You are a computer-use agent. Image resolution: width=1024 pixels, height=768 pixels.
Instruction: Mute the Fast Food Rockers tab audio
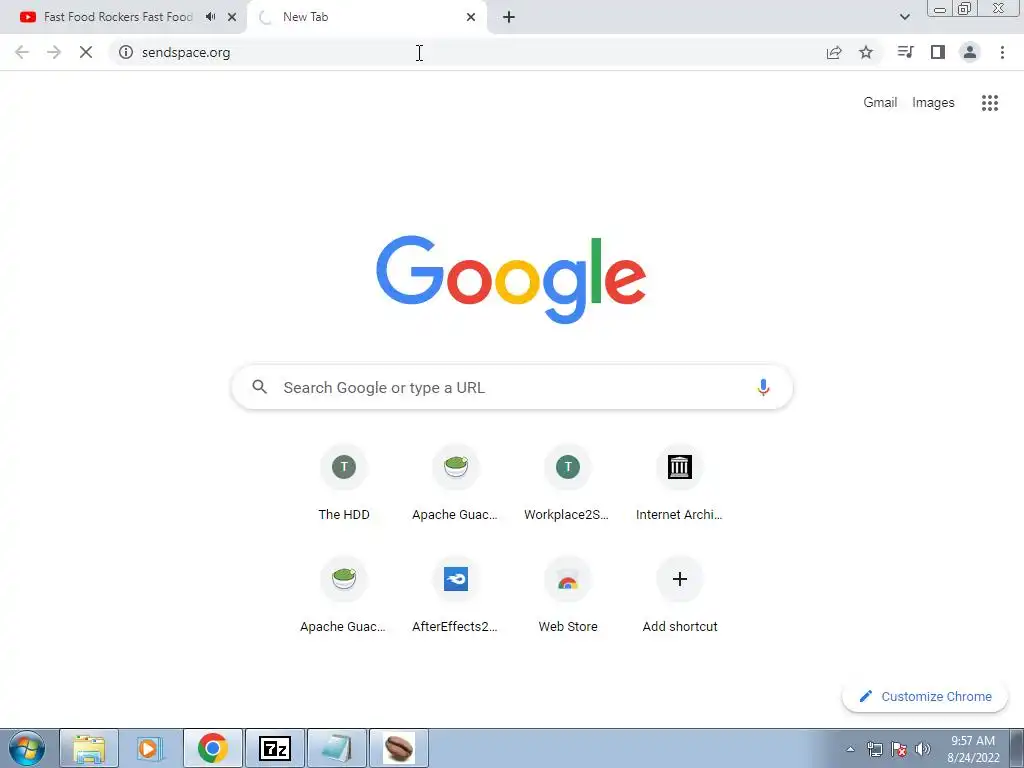210,17
